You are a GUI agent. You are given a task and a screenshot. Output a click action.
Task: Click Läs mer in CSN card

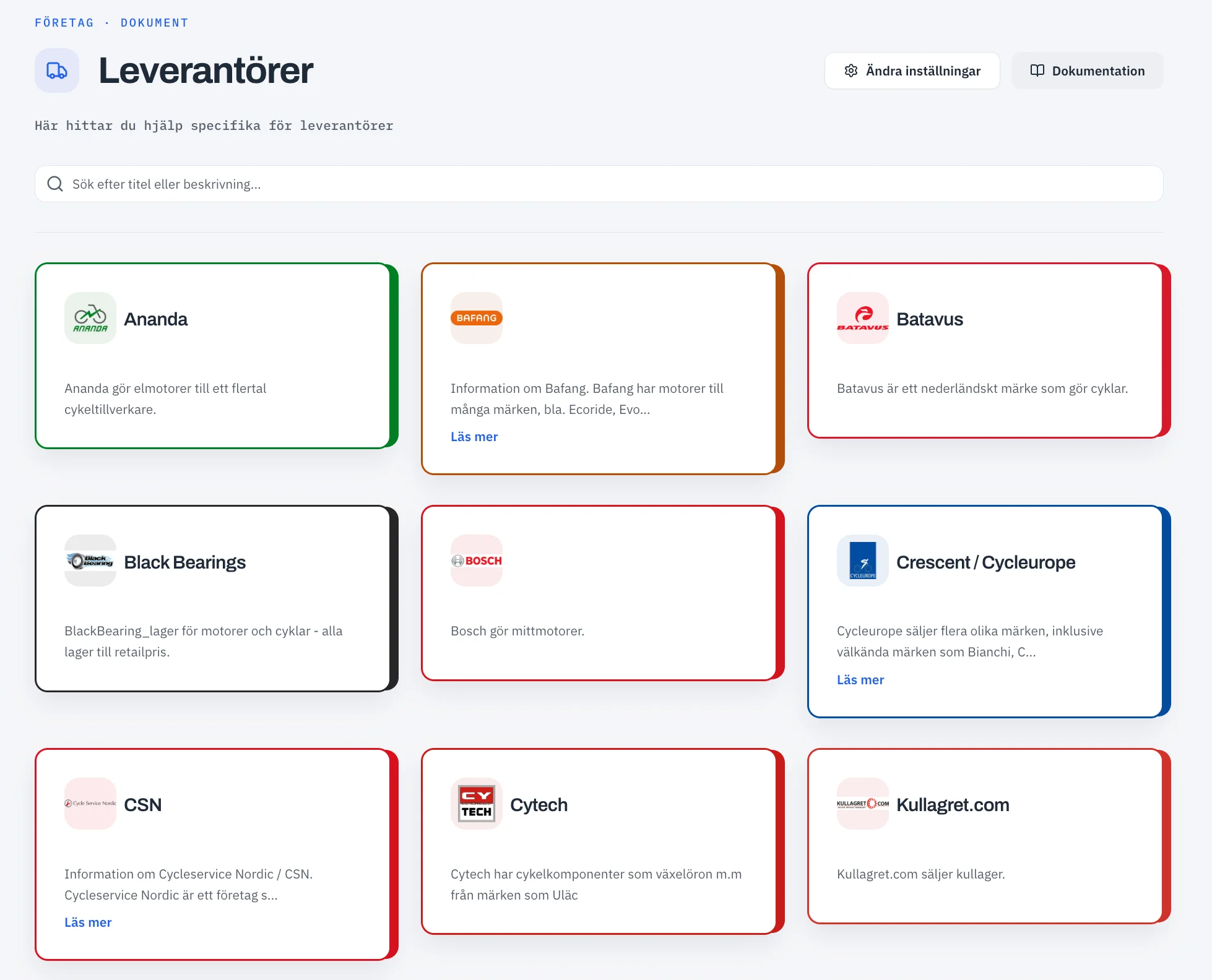coord(88,922)
